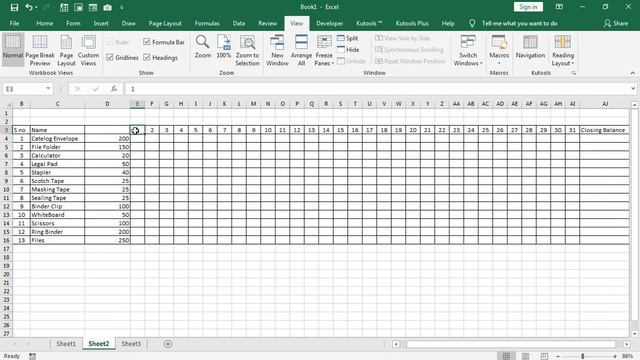The width and height of the screenshot is (640, 360).
Task: Open a New Window
Action: 277,50
